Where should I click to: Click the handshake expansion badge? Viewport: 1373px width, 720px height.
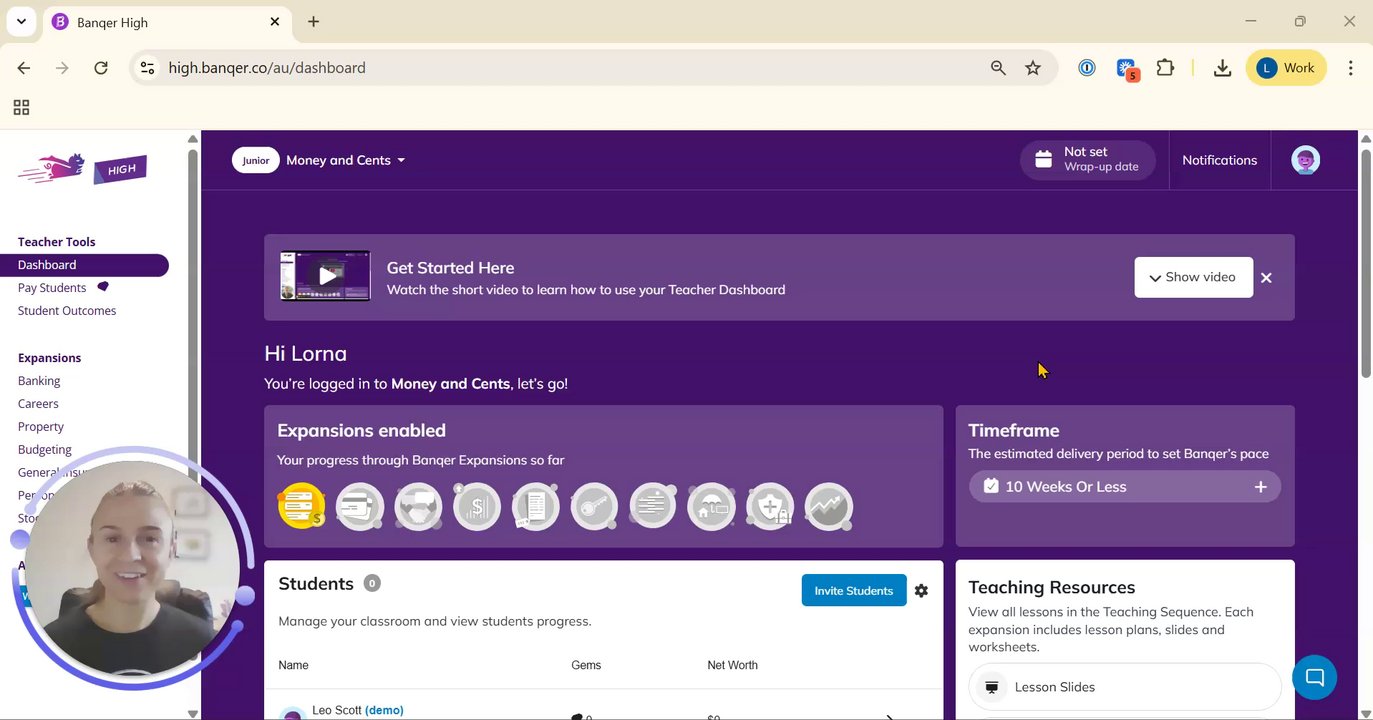click(x=418, y=506)
